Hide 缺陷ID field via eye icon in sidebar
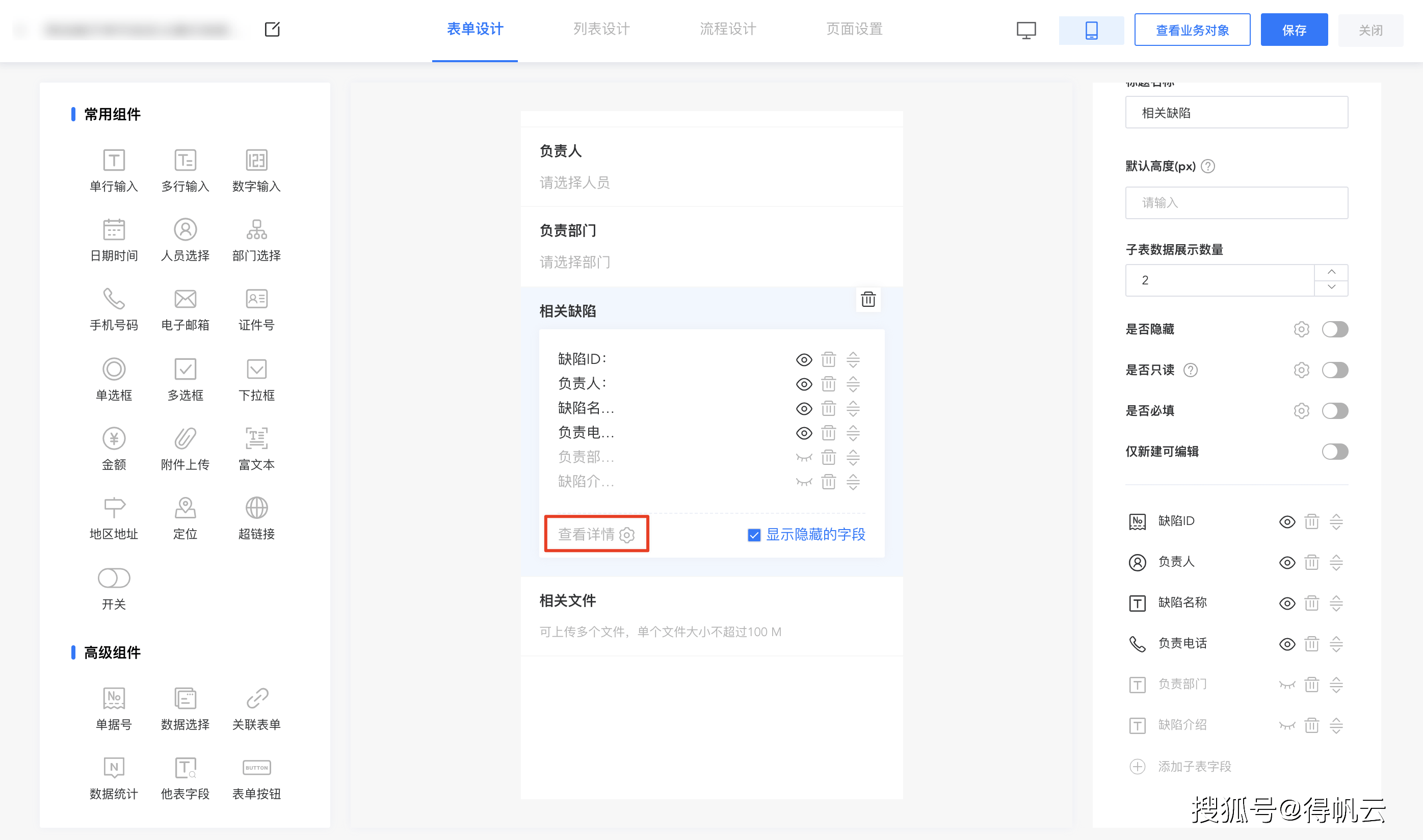 coord(1286,522)
